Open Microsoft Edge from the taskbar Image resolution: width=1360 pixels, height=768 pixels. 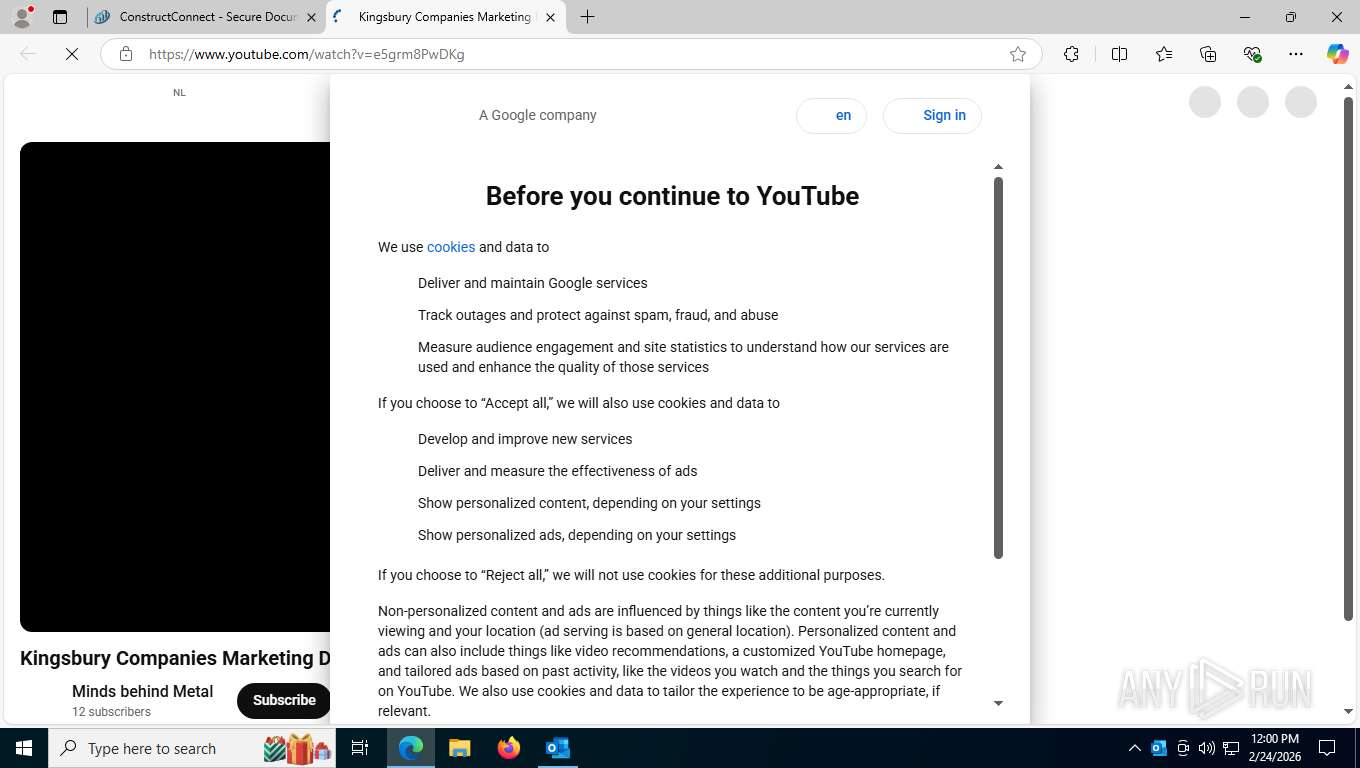pos(411,748)
